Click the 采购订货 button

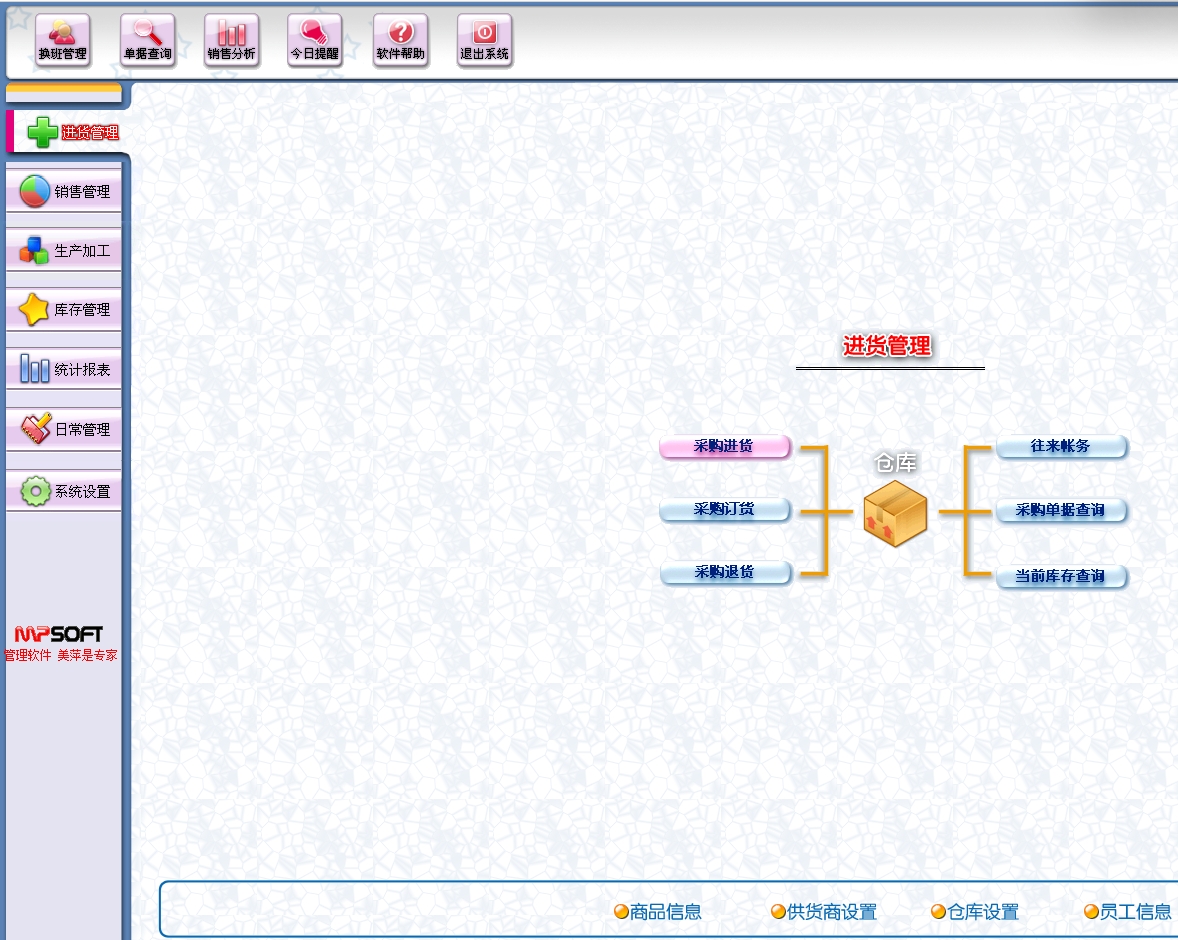(x=724, y=510)
